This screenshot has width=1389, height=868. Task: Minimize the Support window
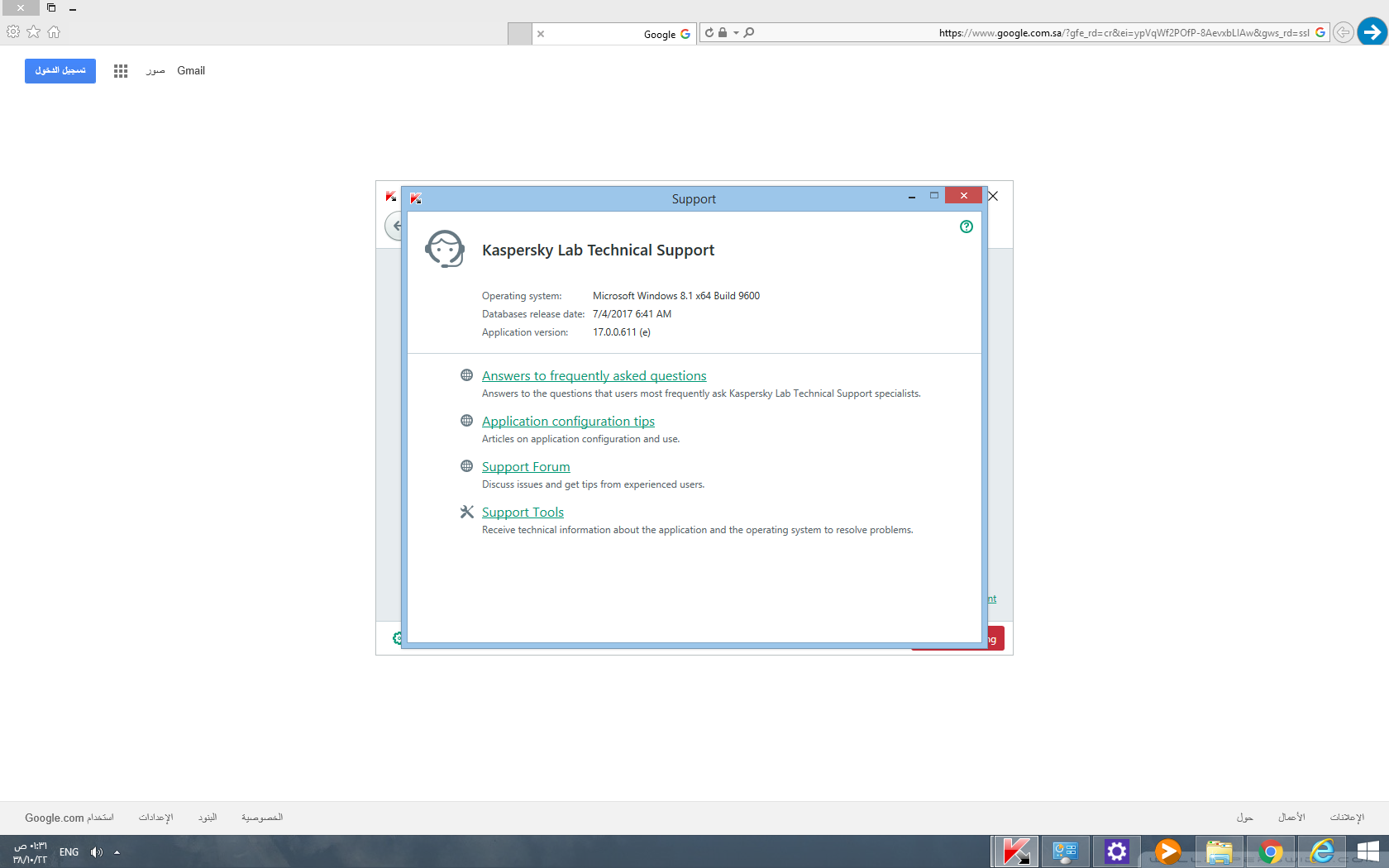pos(911,197)
